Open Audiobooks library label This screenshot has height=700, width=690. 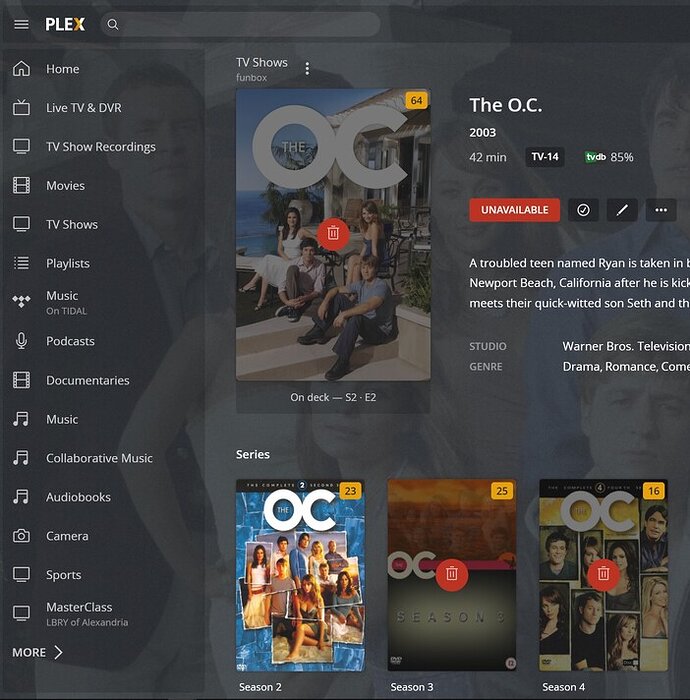[78, 497]
